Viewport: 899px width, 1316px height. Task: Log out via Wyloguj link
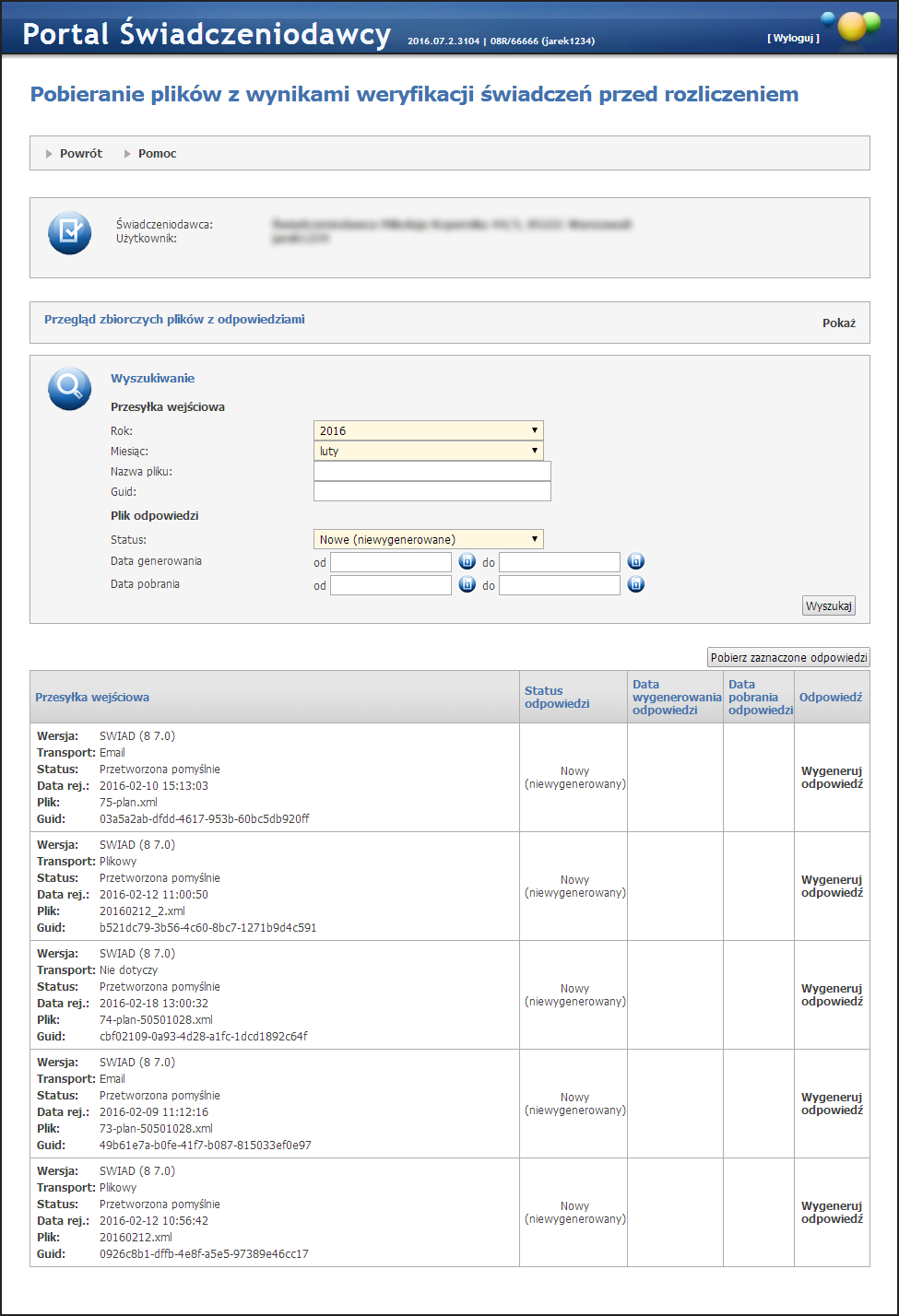pos(793,39)
